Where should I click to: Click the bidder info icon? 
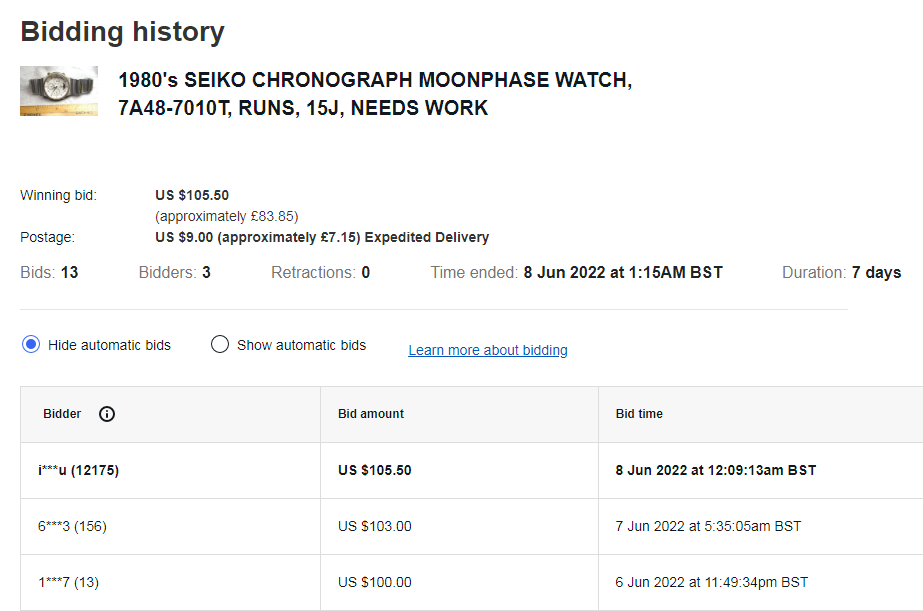pyautogui.click(x=107, y=414)
